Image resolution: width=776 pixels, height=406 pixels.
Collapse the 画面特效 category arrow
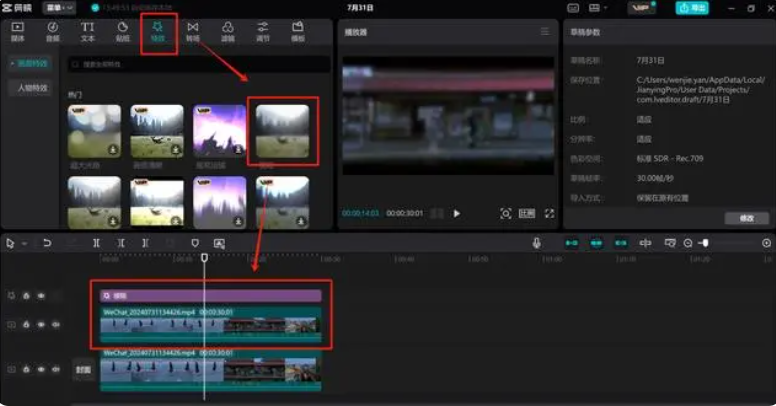point(12,63)
